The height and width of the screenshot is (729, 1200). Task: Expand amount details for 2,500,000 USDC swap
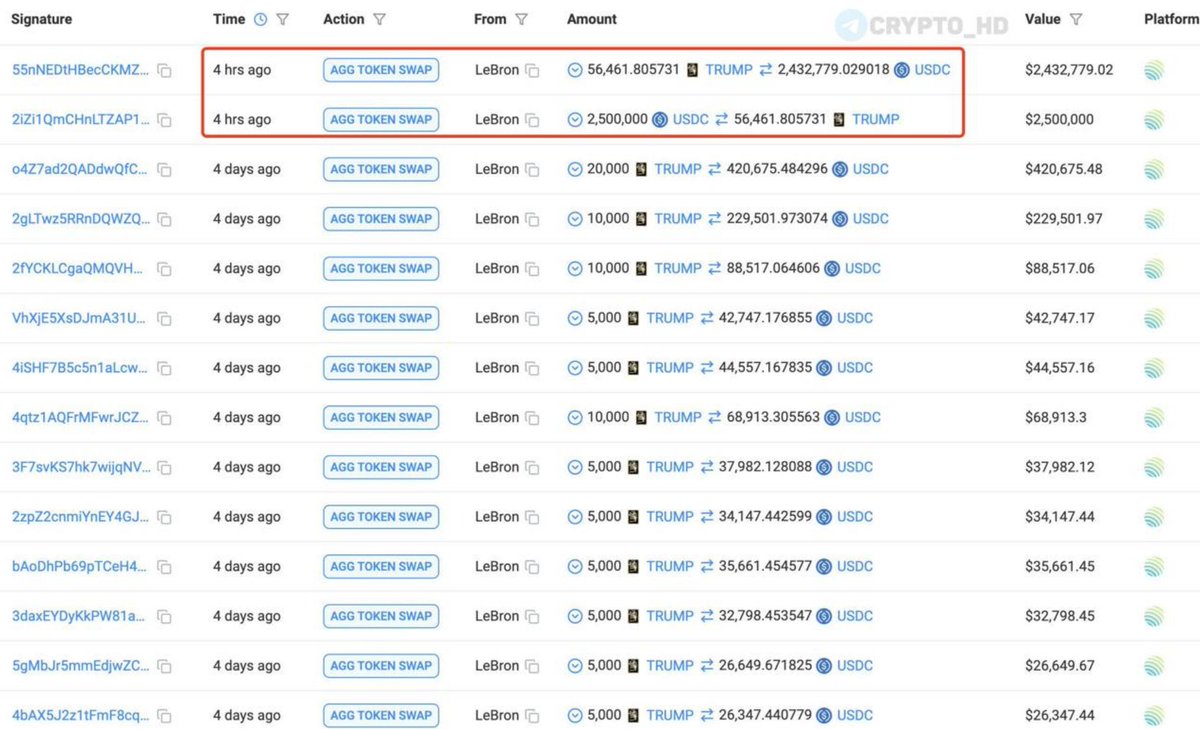pos(575,119)
